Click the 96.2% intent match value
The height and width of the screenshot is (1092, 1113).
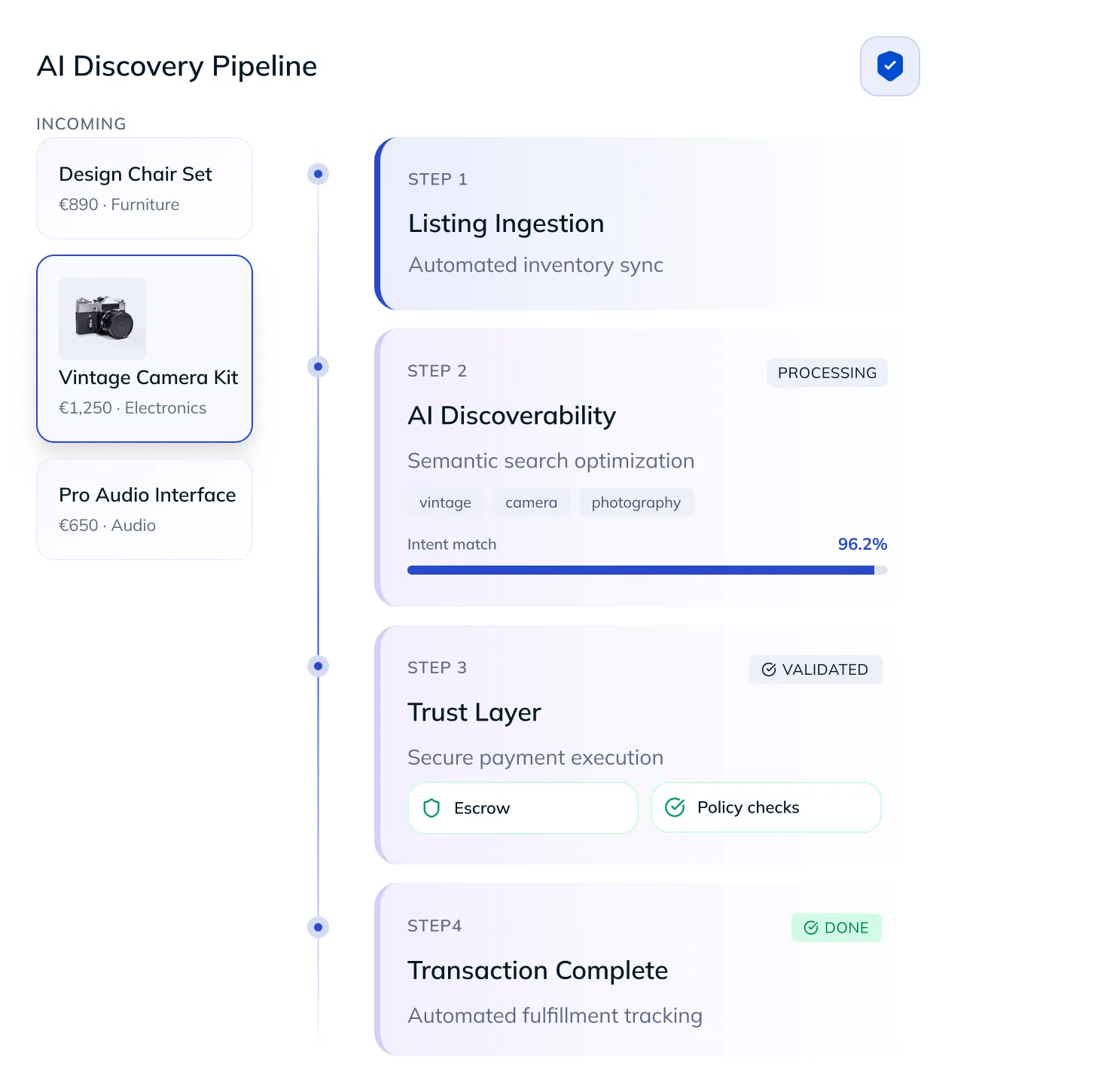click(863, 544)
